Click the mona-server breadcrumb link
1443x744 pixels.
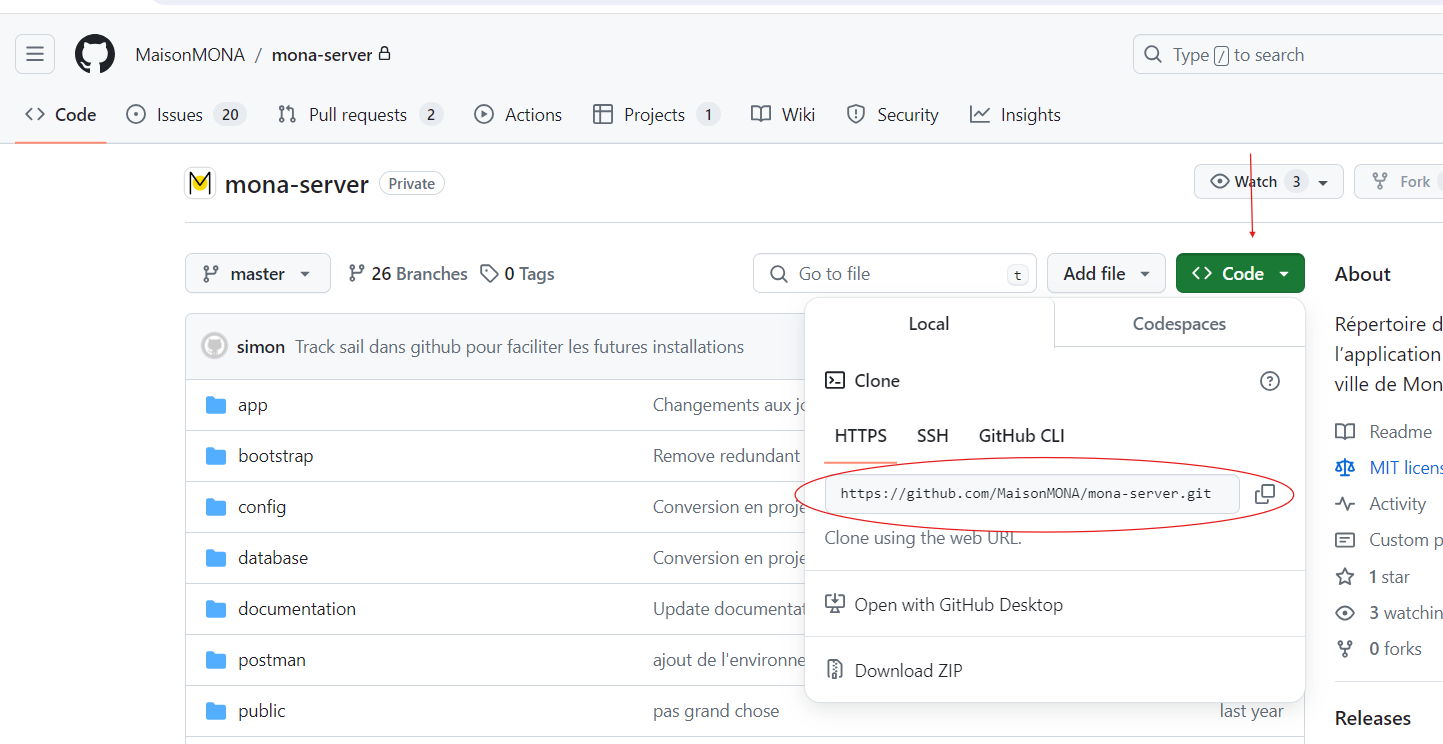(322, 55)
